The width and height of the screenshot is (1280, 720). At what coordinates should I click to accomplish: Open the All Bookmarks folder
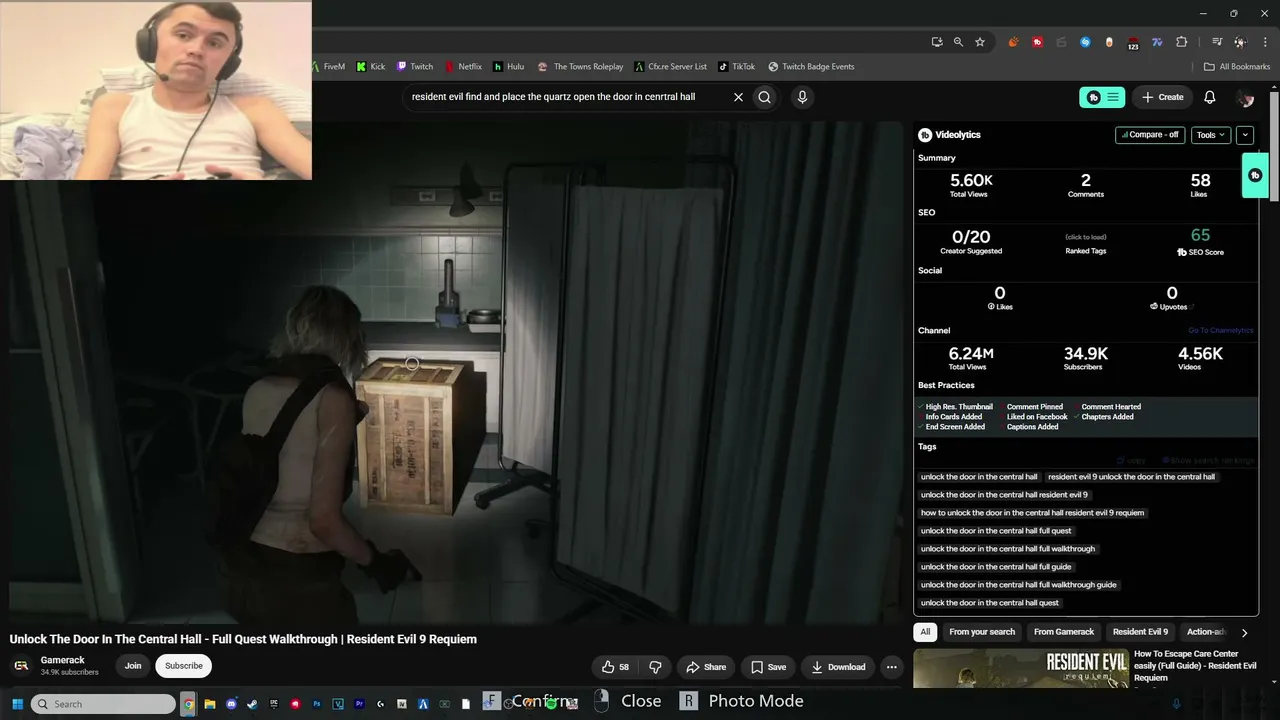tap(1237, 67)
